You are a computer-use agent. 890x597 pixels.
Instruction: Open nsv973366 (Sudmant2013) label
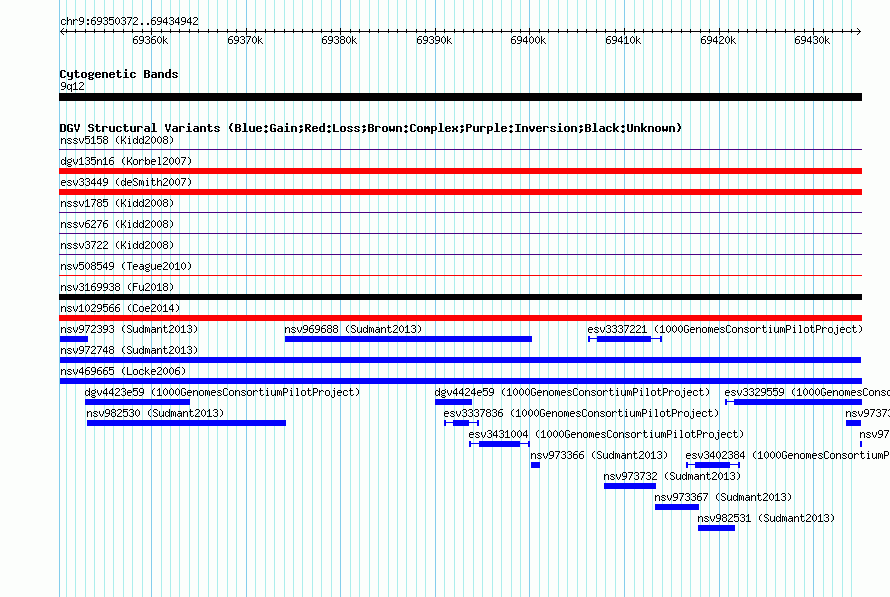(599, 455)
